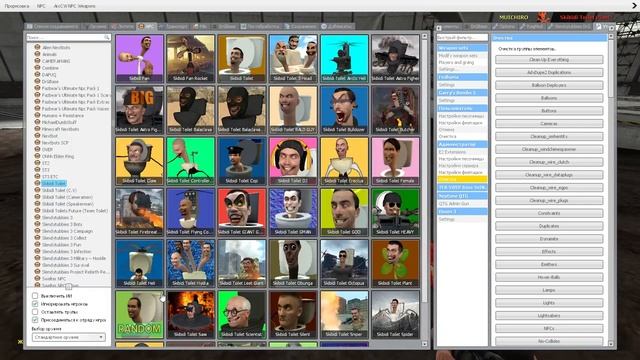Viewport: 640px width, 360px height.
Task: Spawn Skibidi Toilet GOD
Action: click(x=344, y=212)
